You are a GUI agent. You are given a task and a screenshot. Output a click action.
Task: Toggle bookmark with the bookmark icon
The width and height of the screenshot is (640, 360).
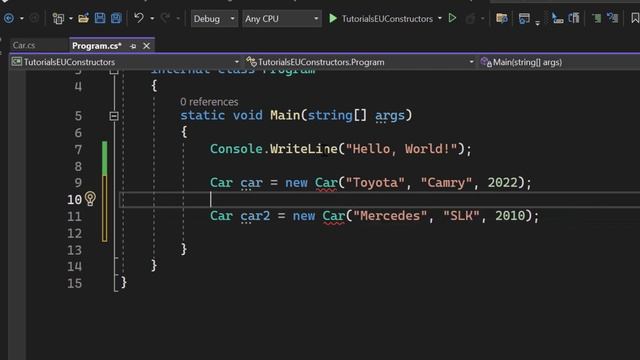point(635,18)
